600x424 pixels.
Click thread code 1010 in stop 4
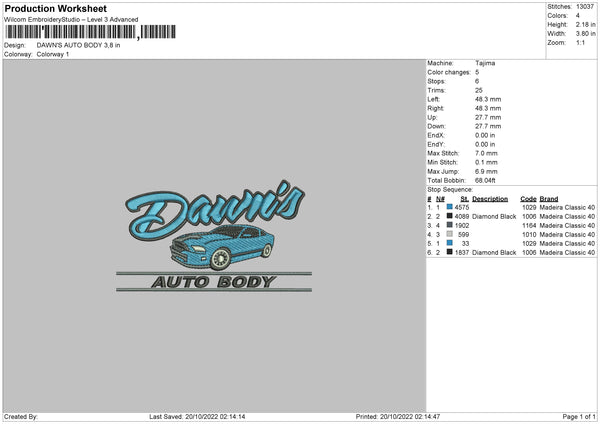tap(529, 235)
